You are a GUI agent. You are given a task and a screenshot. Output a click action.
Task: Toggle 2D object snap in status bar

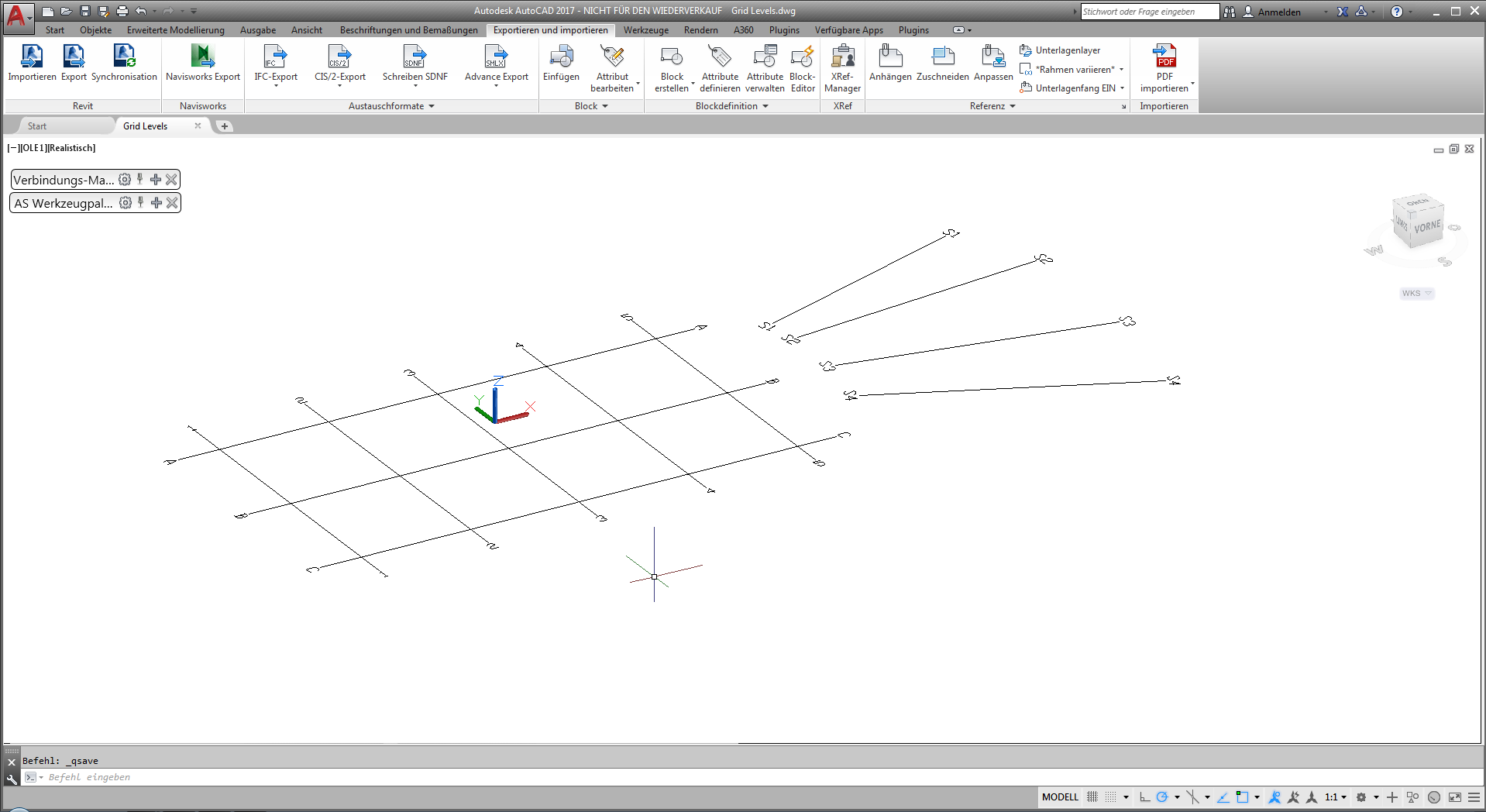pos(1243,797)
